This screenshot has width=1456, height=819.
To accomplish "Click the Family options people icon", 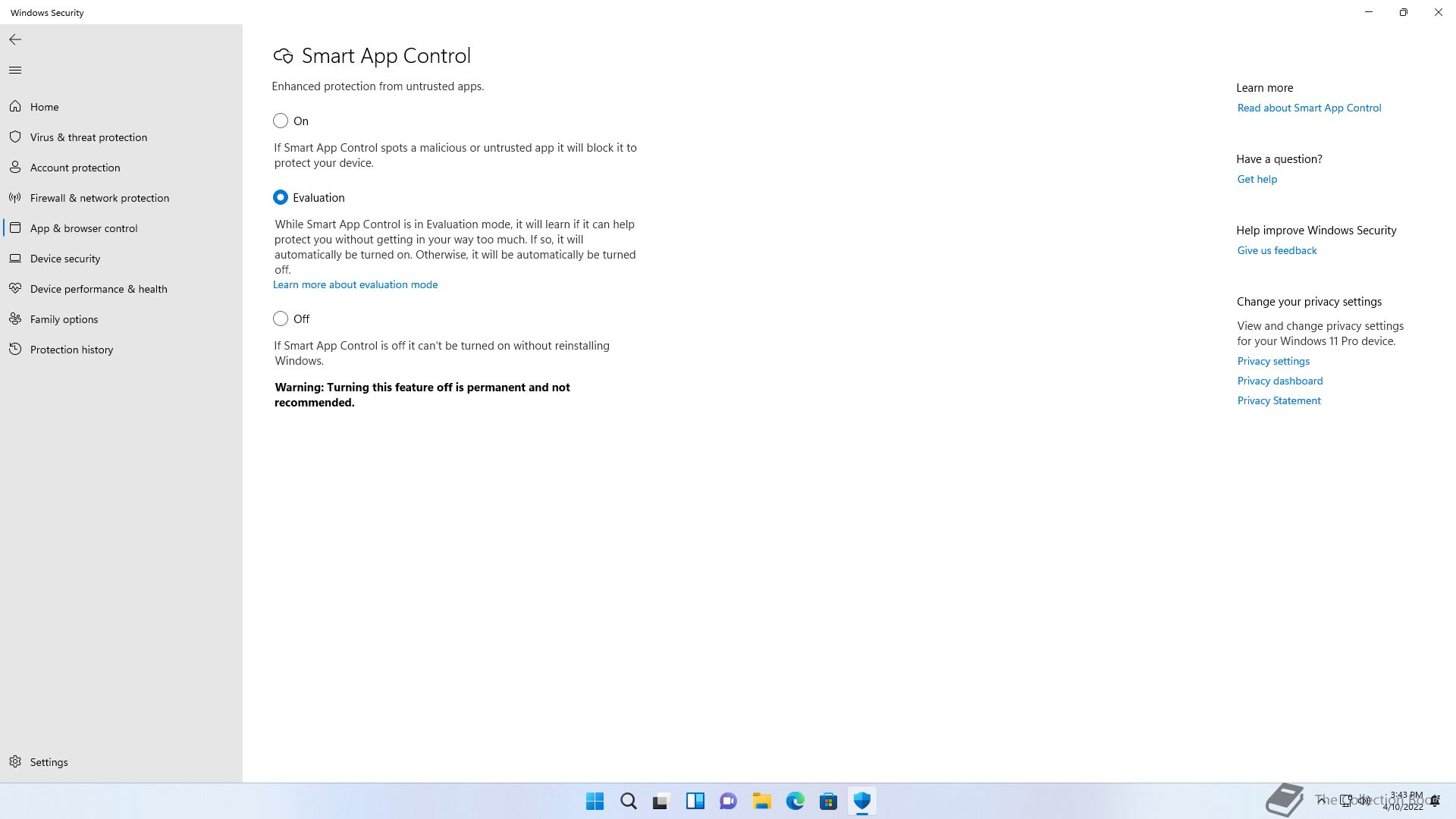I will (x=15, y=319).
